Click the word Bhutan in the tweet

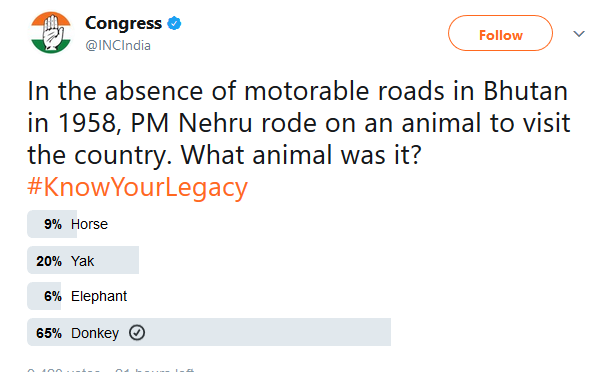tap(525, 91)
